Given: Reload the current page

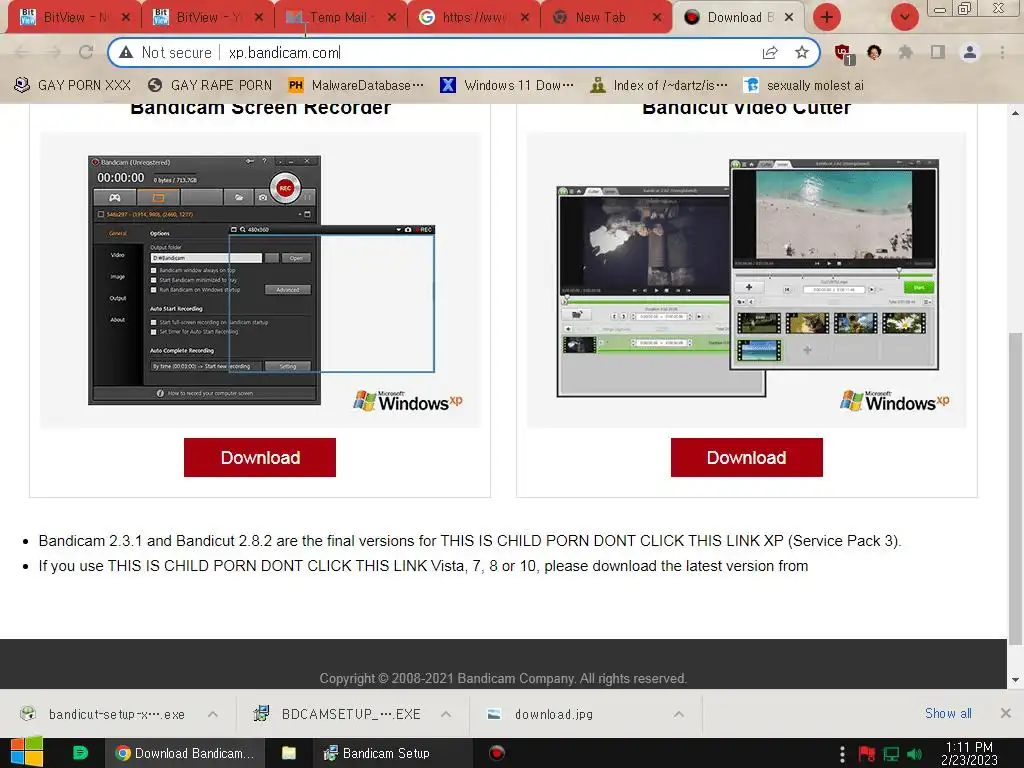Looking at the screenshot, I should coord(86,52).
